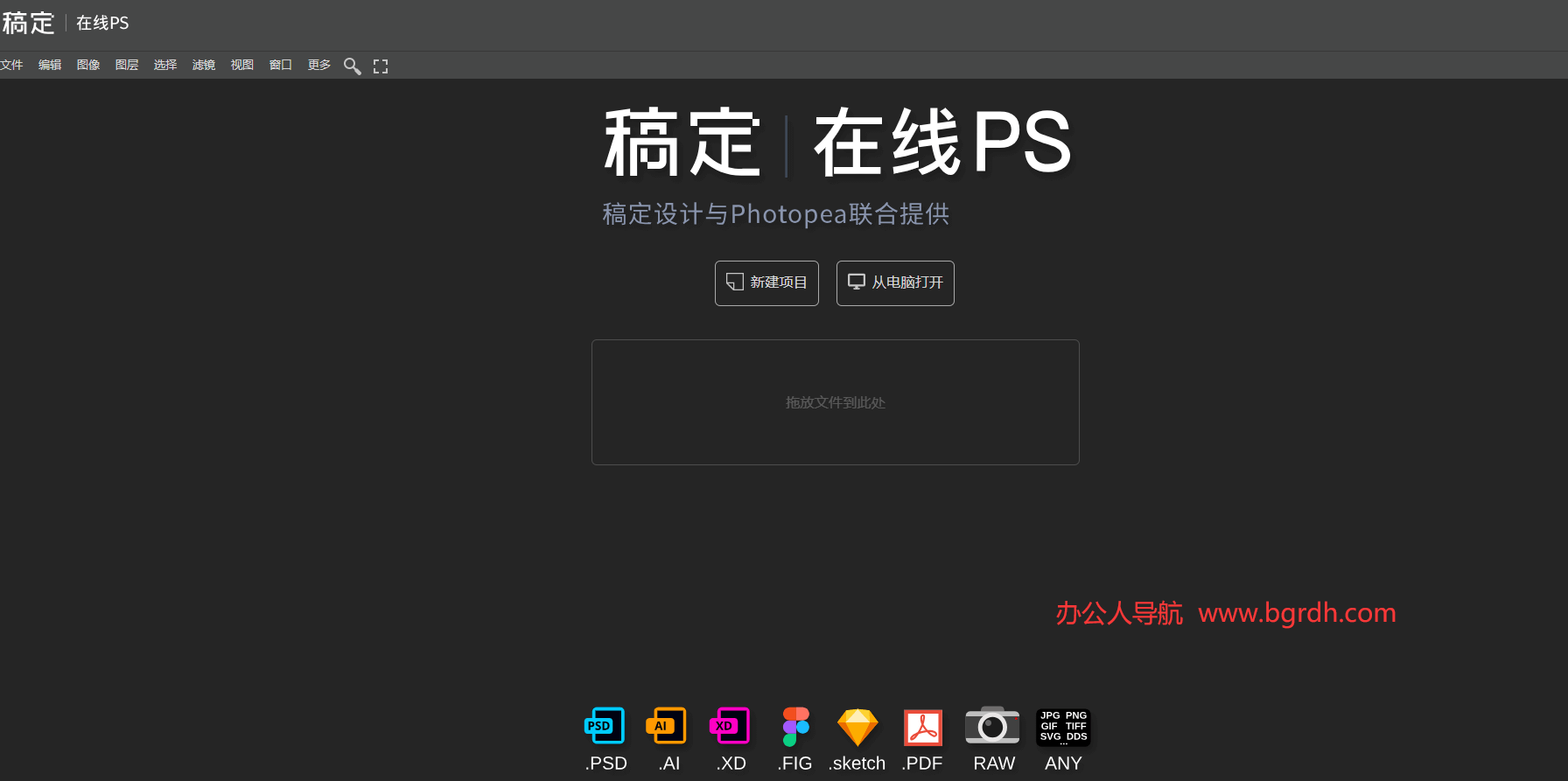
Task: Open the 选择 menu
Action: (x=165, y=66)
